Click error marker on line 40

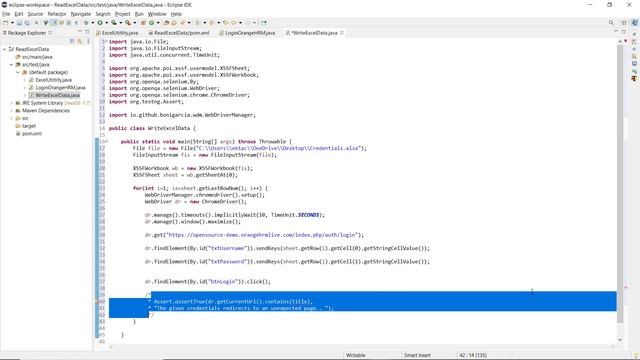pyautogui.click(x=97, y=302)
